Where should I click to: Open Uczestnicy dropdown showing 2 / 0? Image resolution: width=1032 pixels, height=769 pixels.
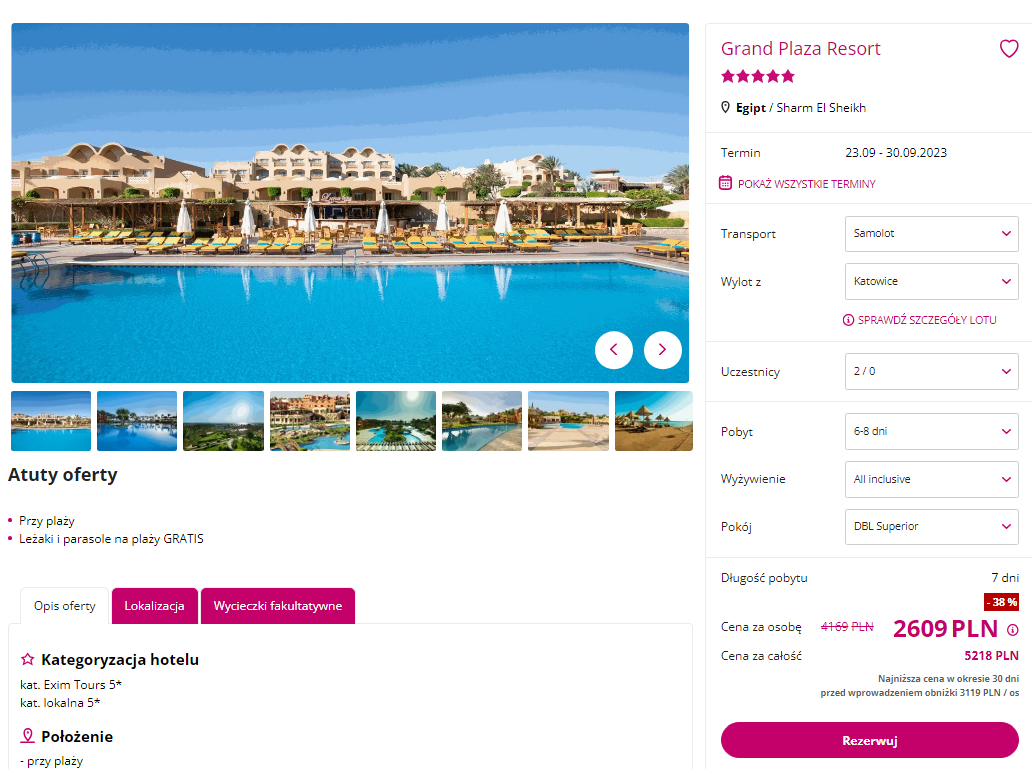coord(931,371)
